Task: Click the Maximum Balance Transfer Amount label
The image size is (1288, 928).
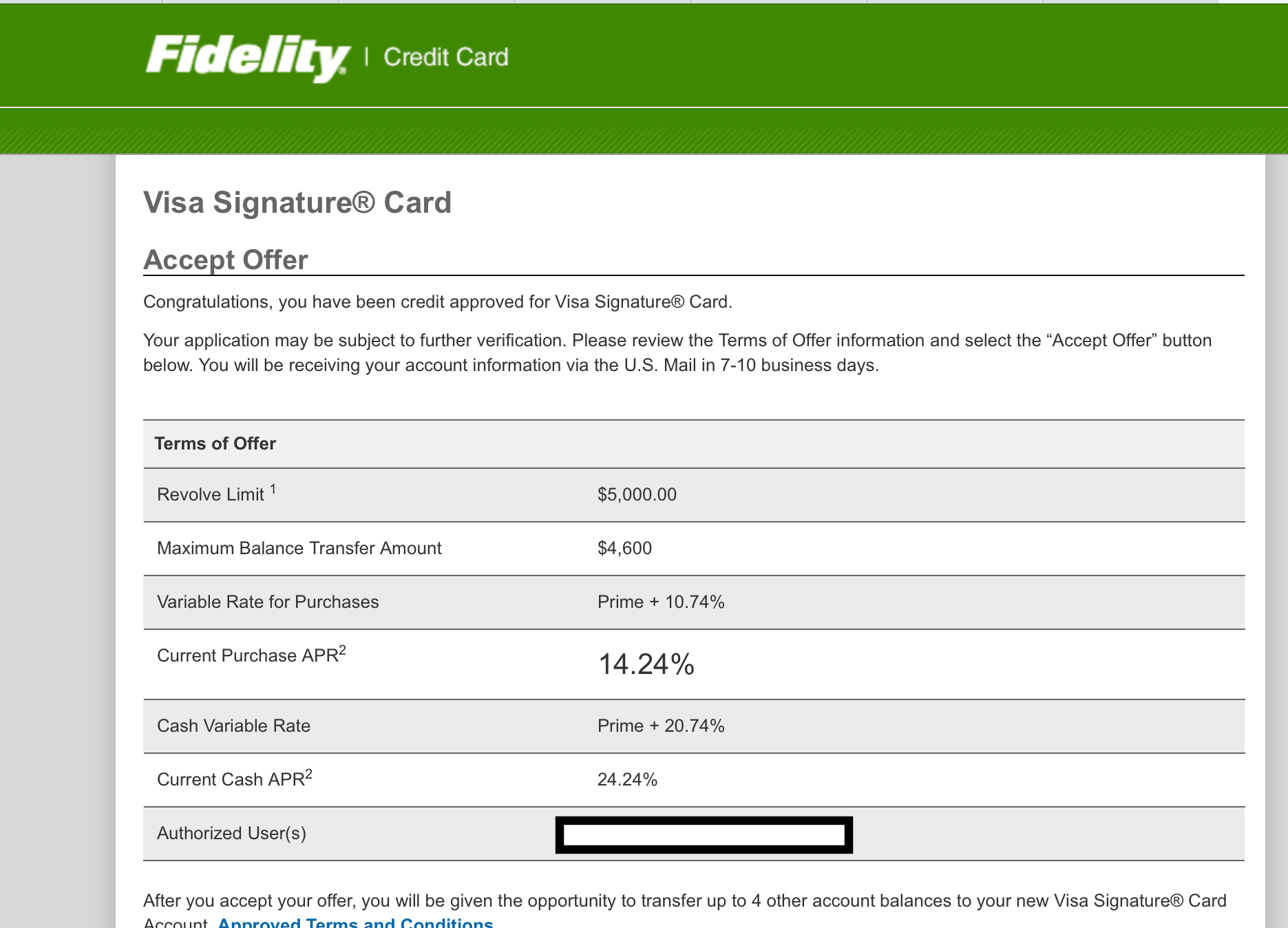Action: pos(299,548)
